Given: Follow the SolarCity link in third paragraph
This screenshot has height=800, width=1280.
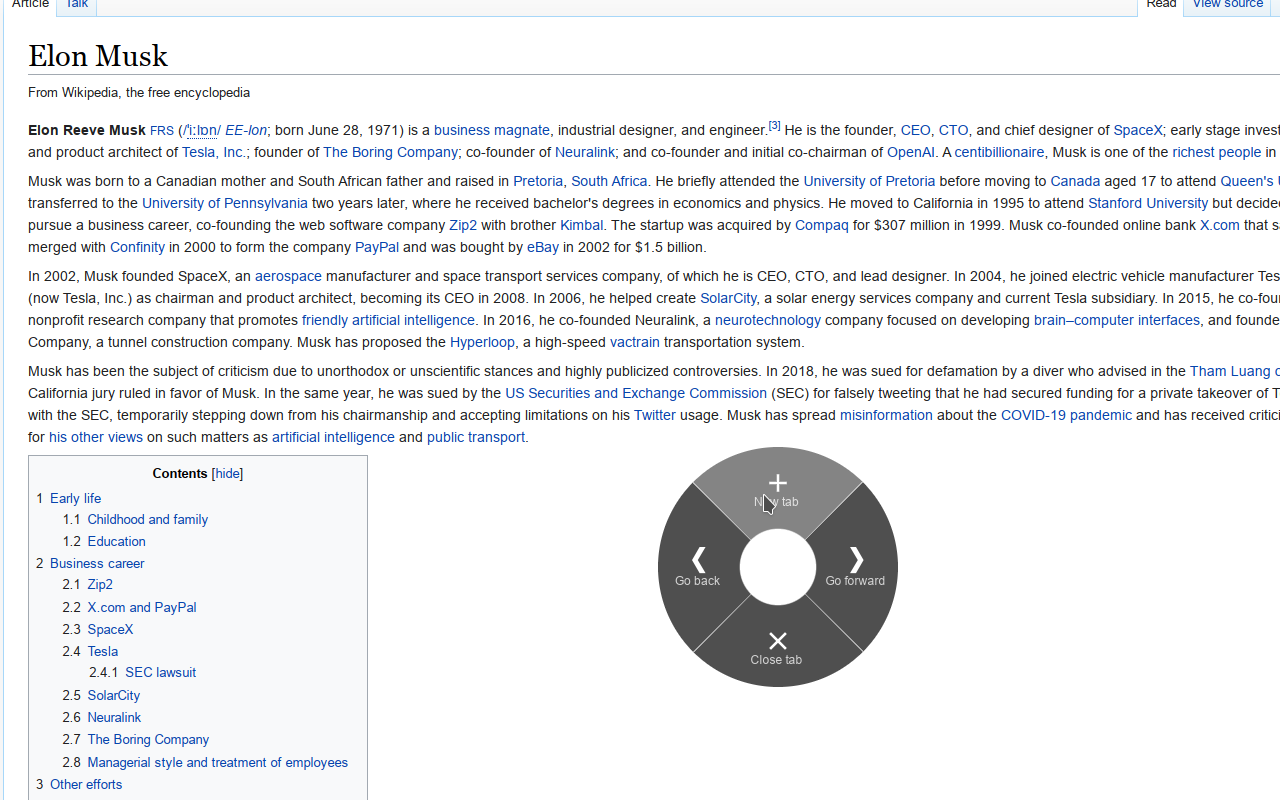Looking at the screenshot, I should pos(728,298).
